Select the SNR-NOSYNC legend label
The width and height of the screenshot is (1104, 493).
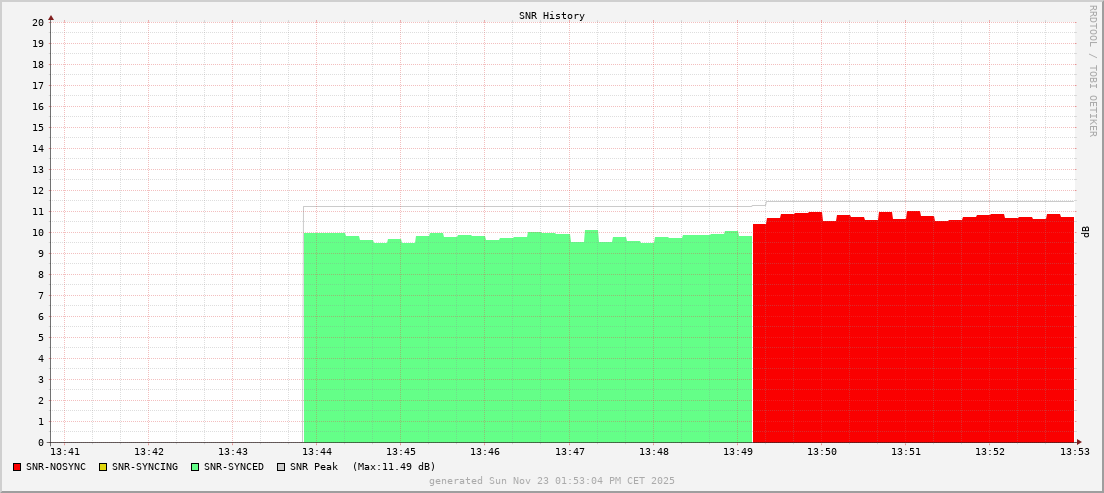56,467
